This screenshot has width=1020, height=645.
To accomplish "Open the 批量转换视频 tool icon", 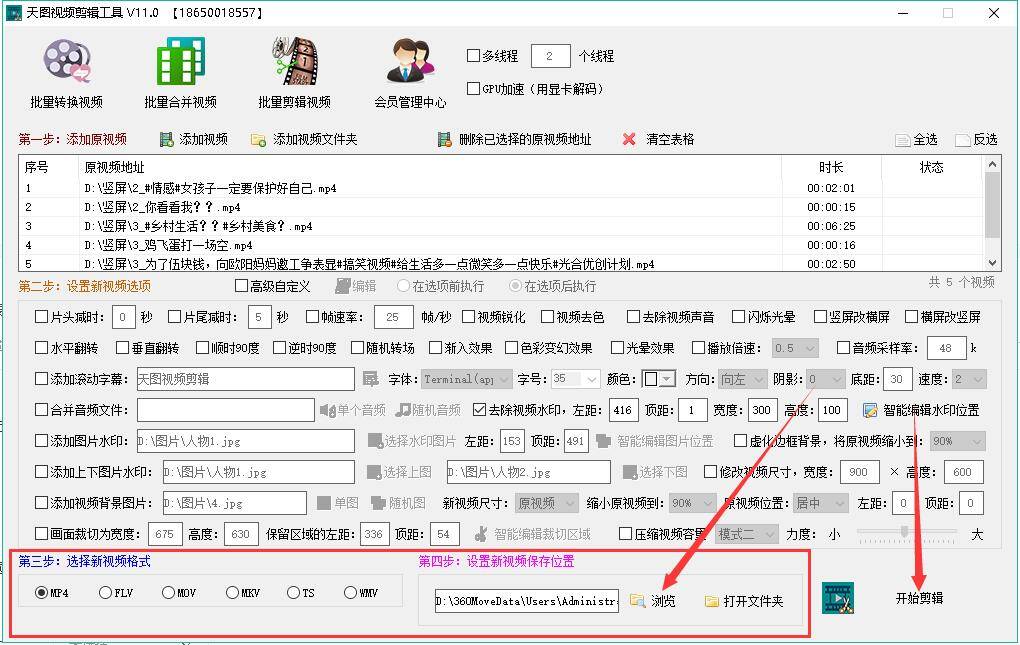I will tap(67, 62).
